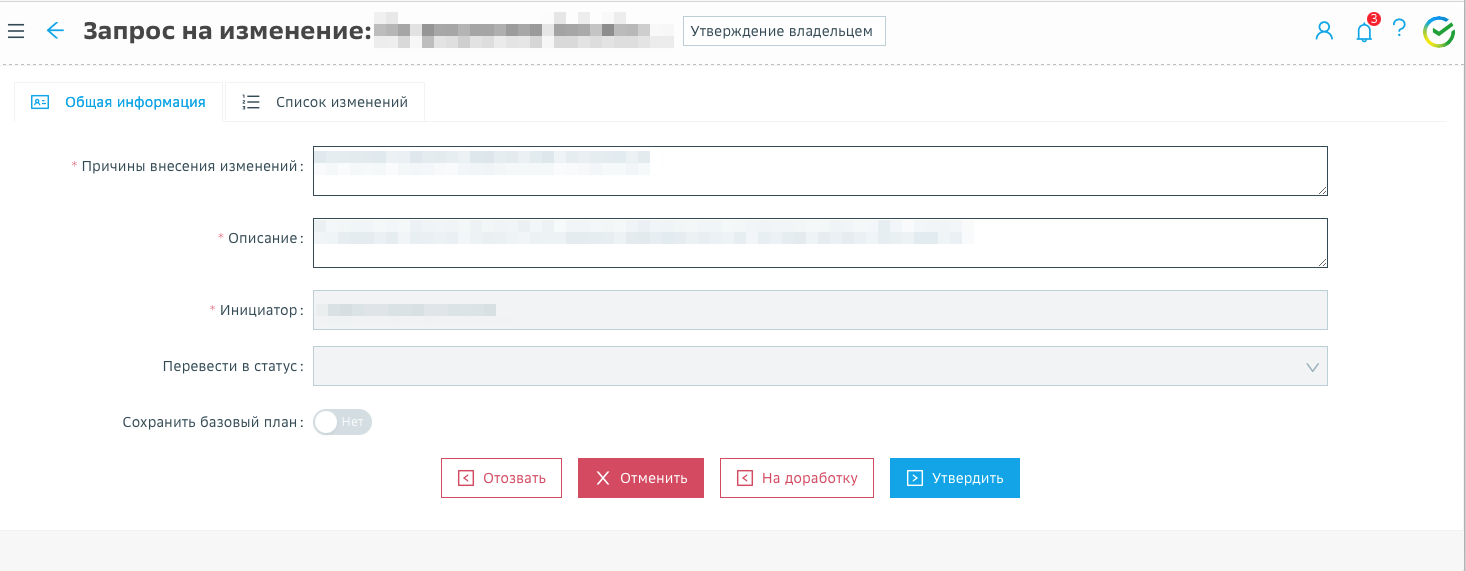Click the Утверждение владельцем status label
This screenshot has width=1466, height=571.
coord(784,31)
